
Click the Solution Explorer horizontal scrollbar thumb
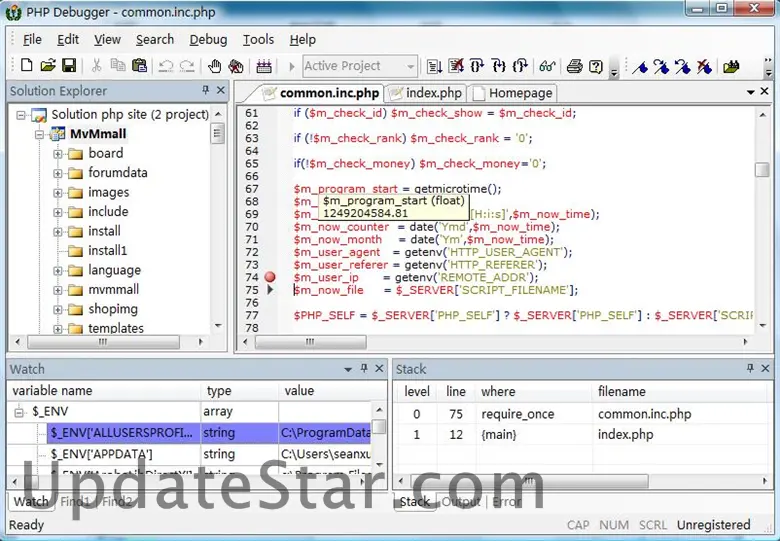pos(103,342)
